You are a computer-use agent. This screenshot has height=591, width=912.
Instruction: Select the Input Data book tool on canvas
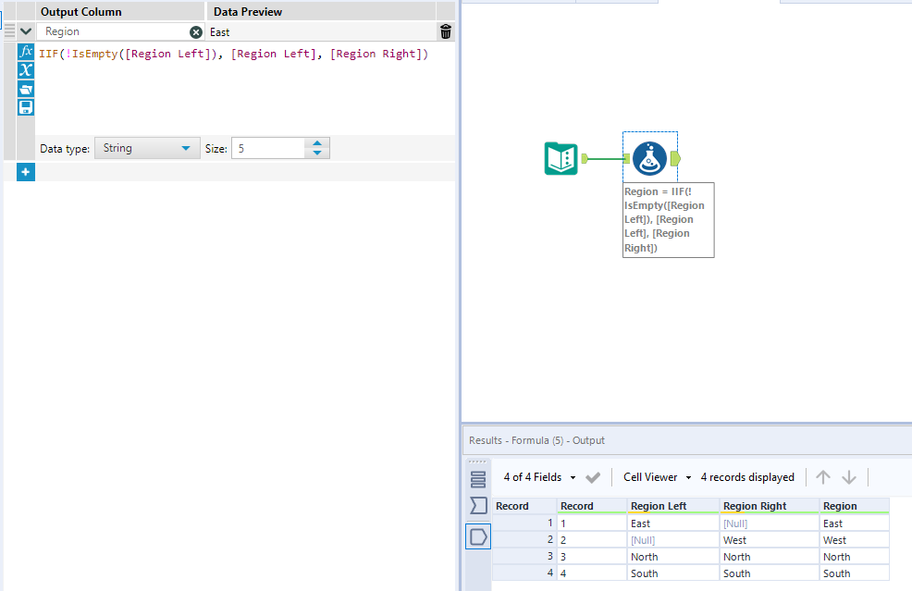tap(561, 158)
